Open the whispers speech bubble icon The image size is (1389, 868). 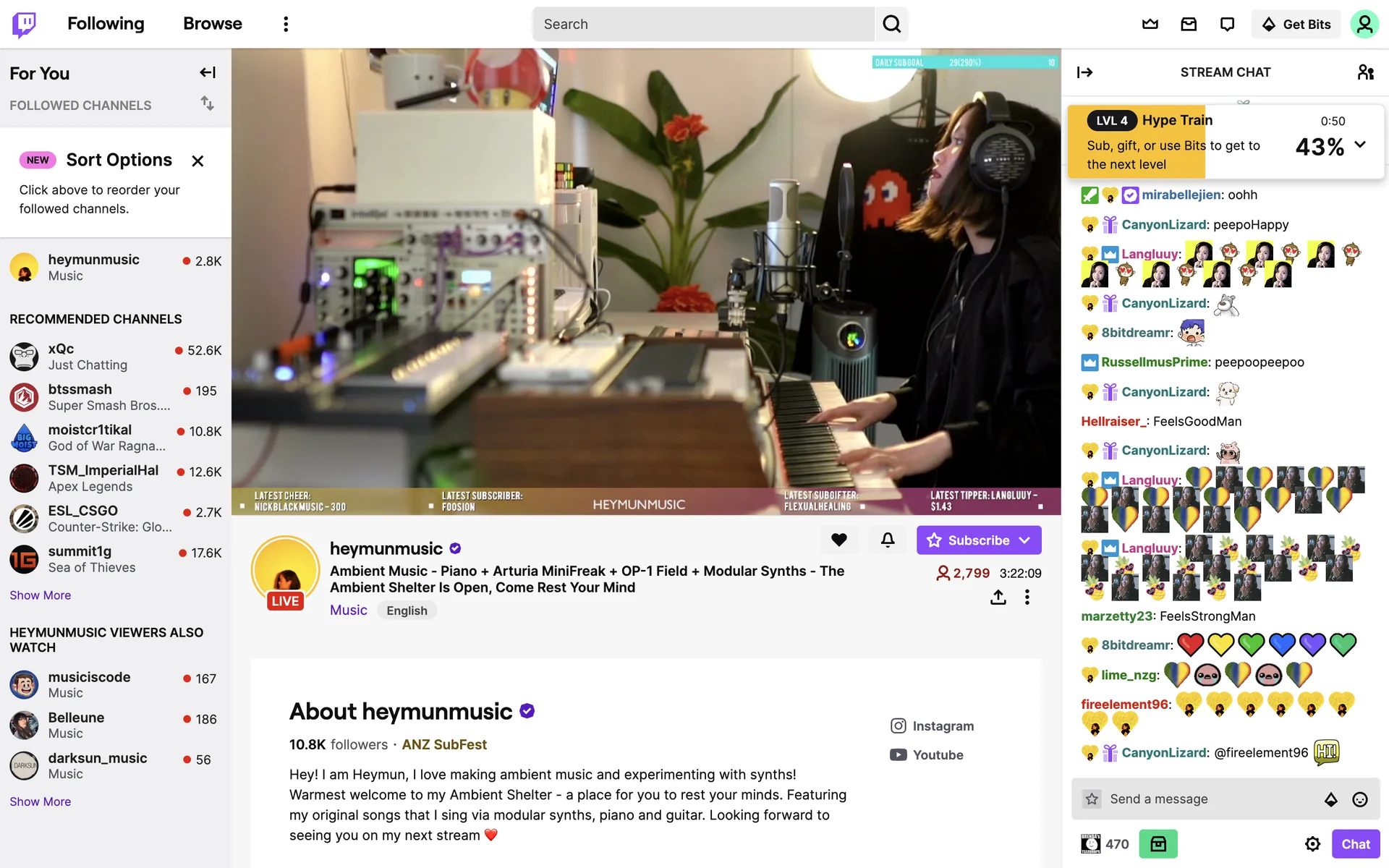tap(1227, 24)
